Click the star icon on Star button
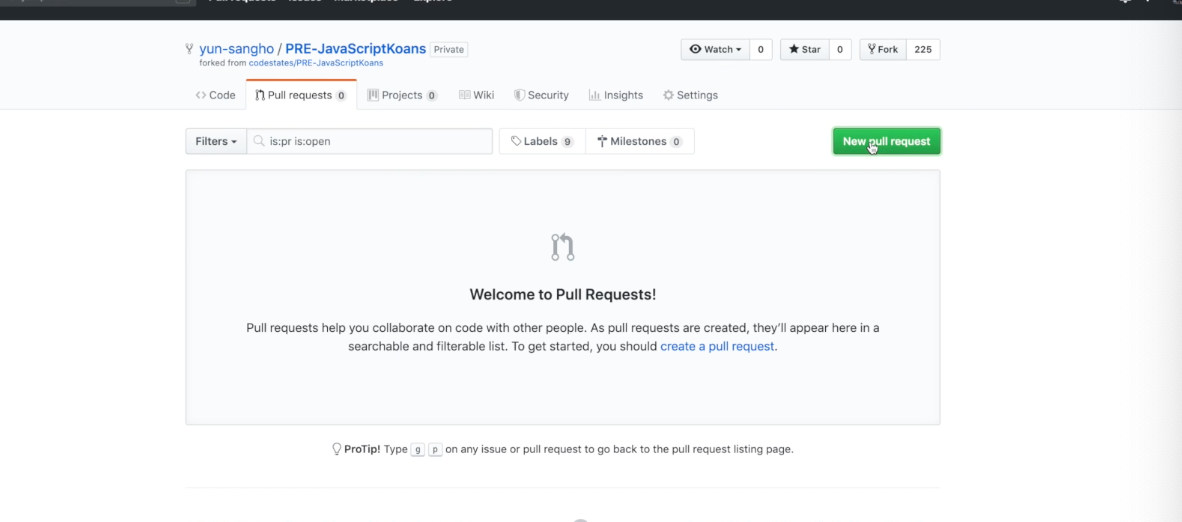The height and width of the screenshot is (522, 1182). (794, 50)
